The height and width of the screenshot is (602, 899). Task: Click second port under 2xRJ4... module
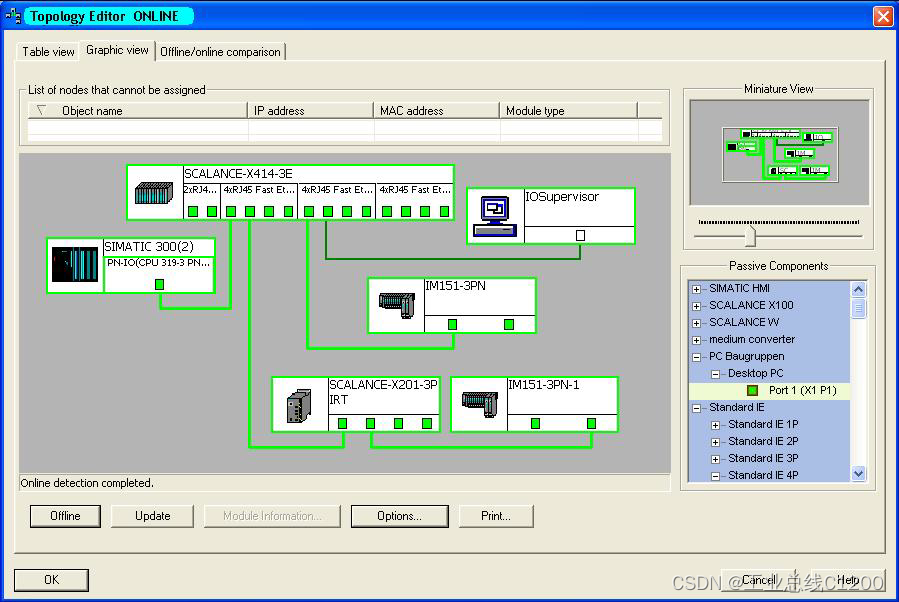coord(212,212)
